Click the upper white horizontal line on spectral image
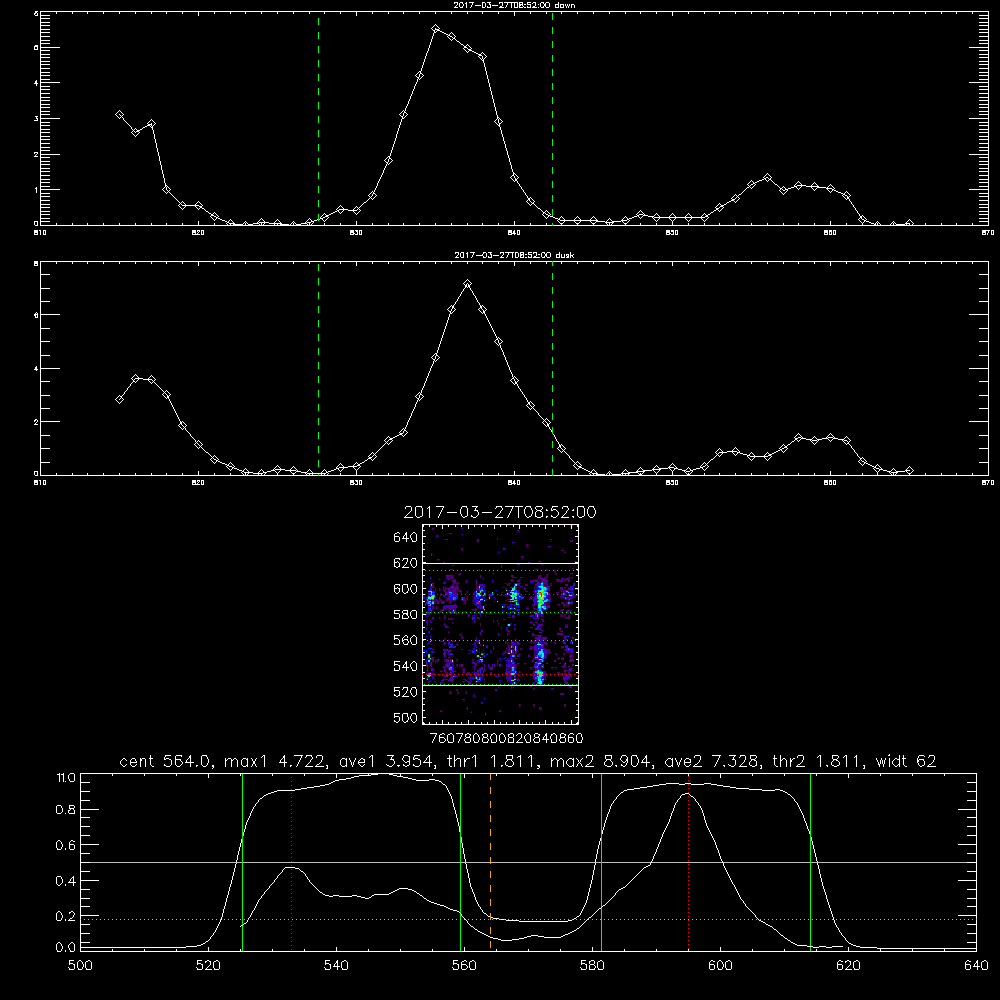This screenshot has width=1000, height=1000. click(x=501, y=563)
